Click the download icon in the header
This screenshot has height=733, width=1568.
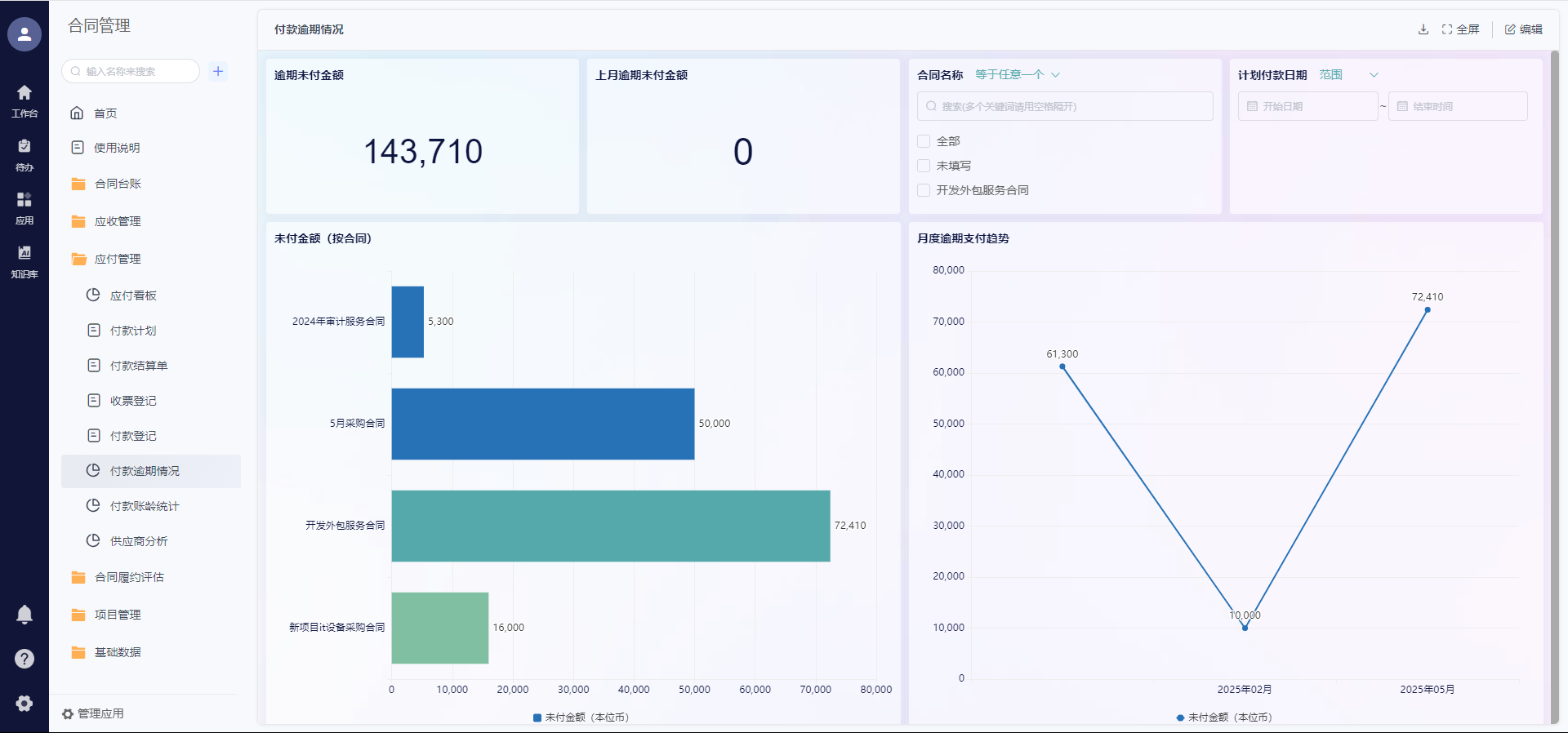point(1423,29)
